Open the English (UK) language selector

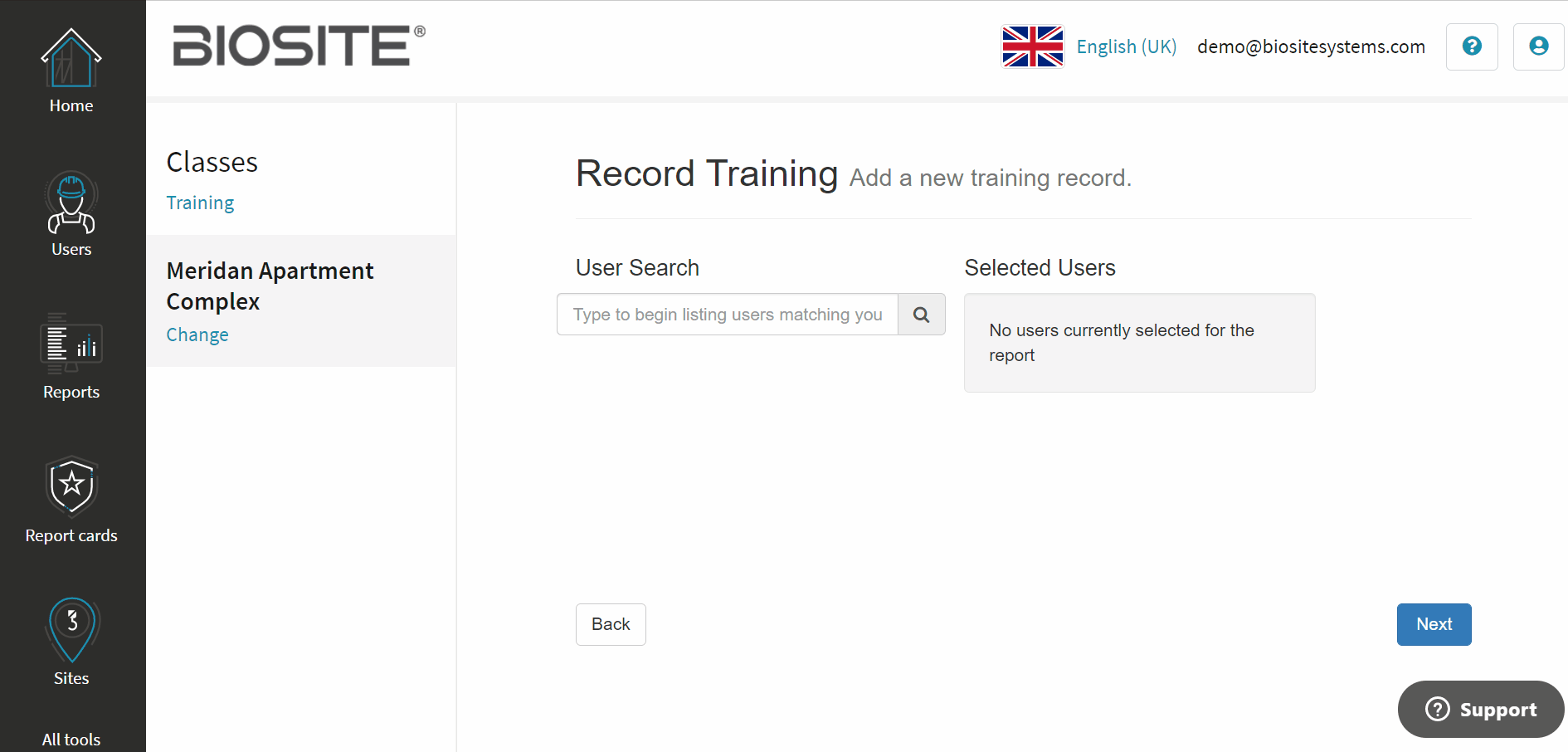(x=1126, y=46)
